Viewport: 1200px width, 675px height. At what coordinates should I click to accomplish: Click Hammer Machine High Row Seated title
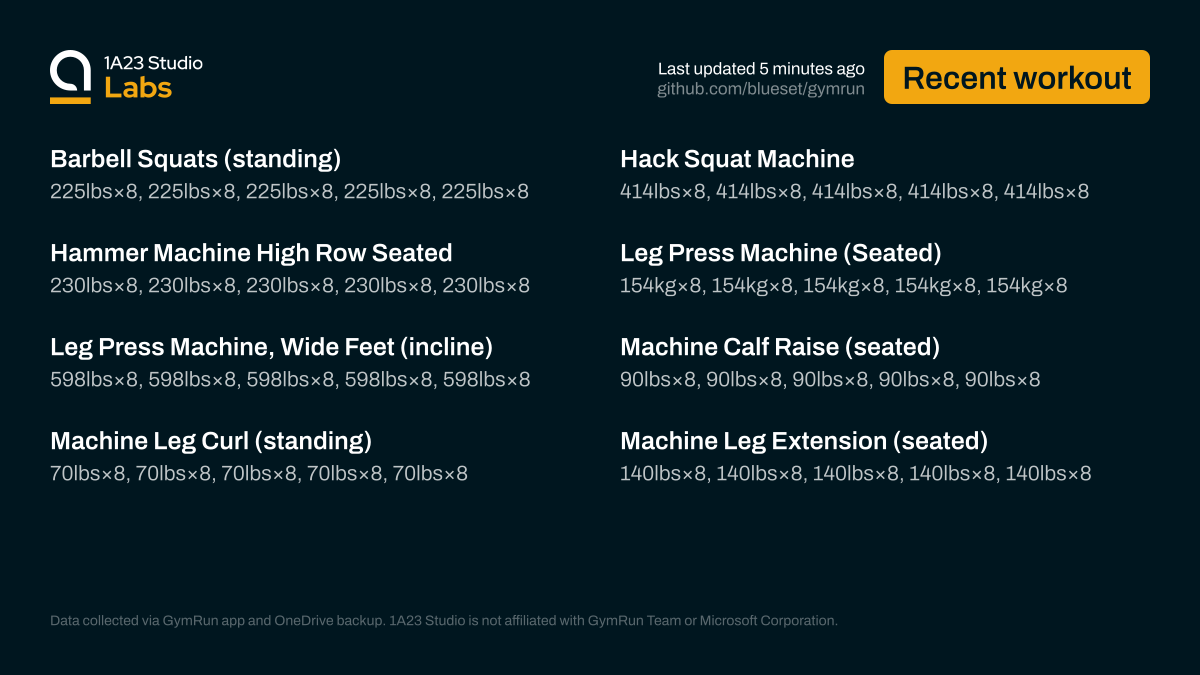pyautogui.click(x=251, y=253)
